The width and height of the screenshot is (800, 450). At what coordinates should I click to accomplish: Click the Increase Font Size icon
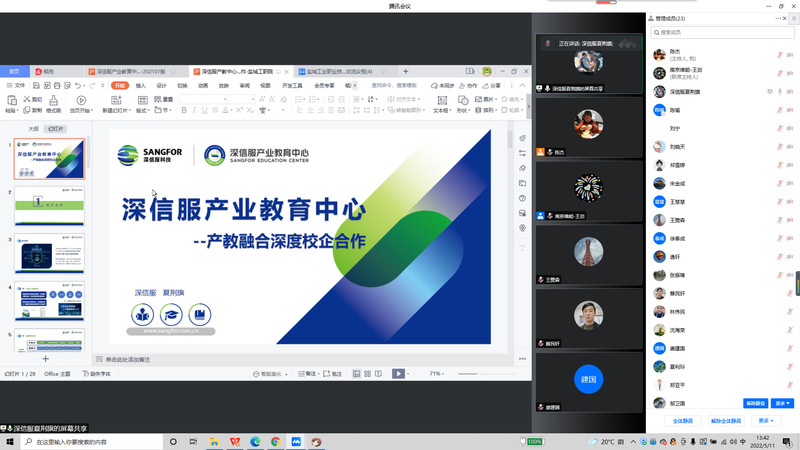(262, 99)
